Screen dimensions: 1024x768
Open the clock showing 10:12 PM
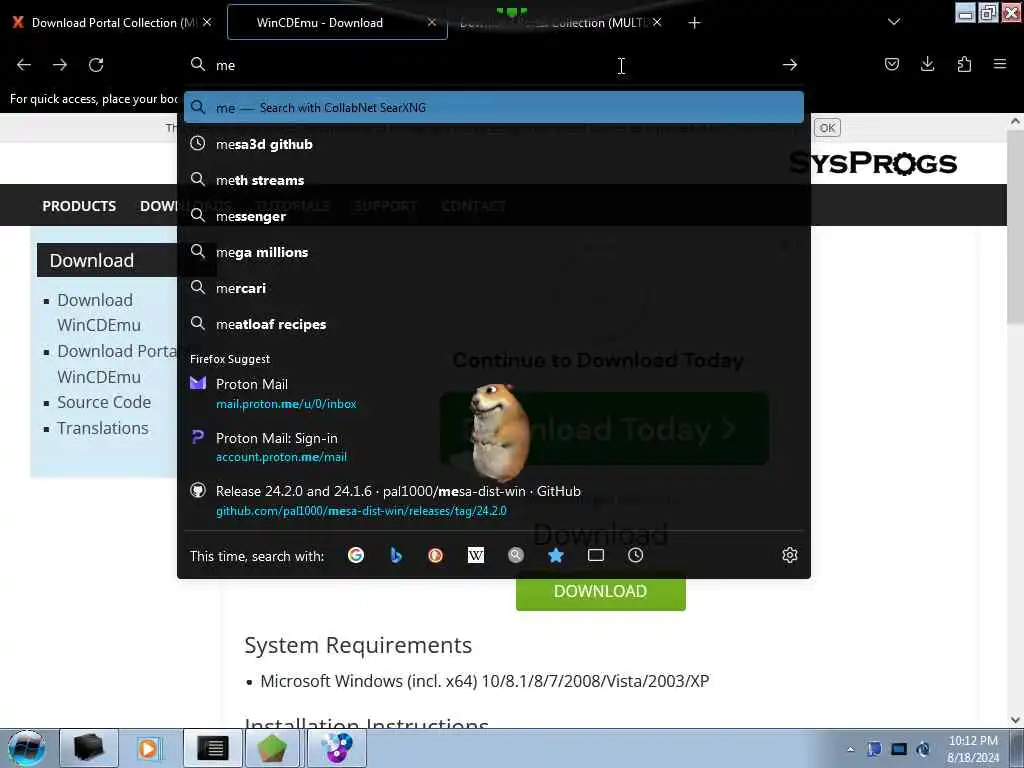click(973, 748)
